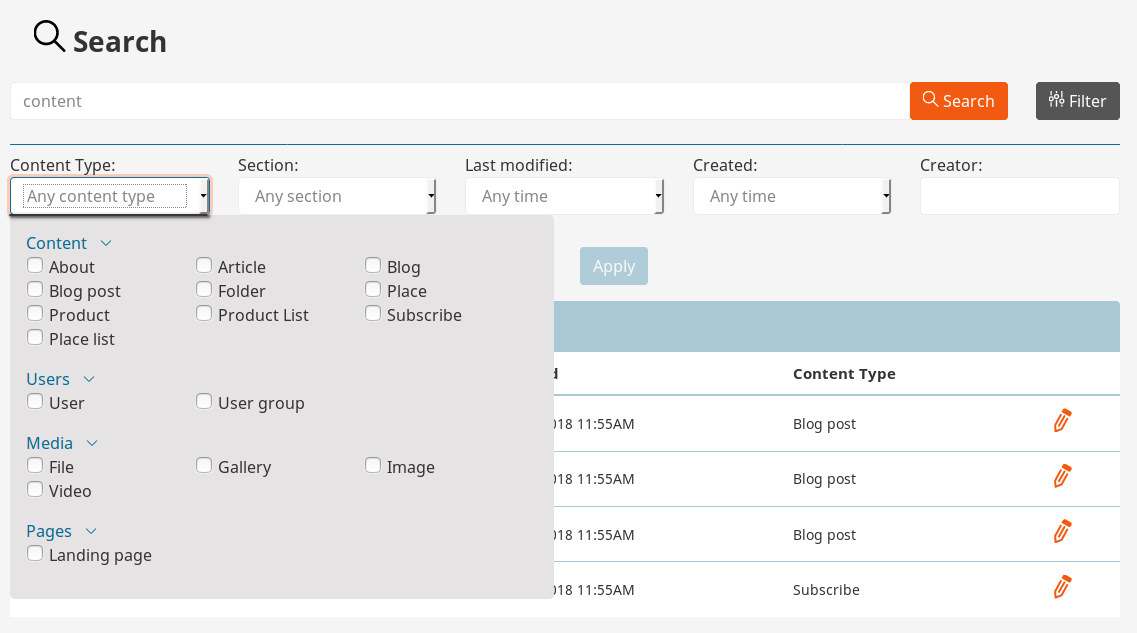Click edit pencil for second Blog post row
Screen dimensions: 1137x633
pos(1062,477)
